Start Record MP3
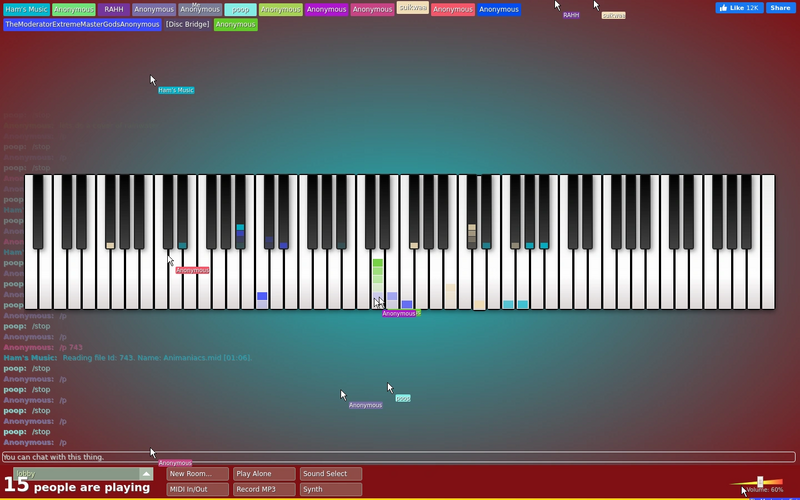800x500 pixels. click(x=264, y=489)
